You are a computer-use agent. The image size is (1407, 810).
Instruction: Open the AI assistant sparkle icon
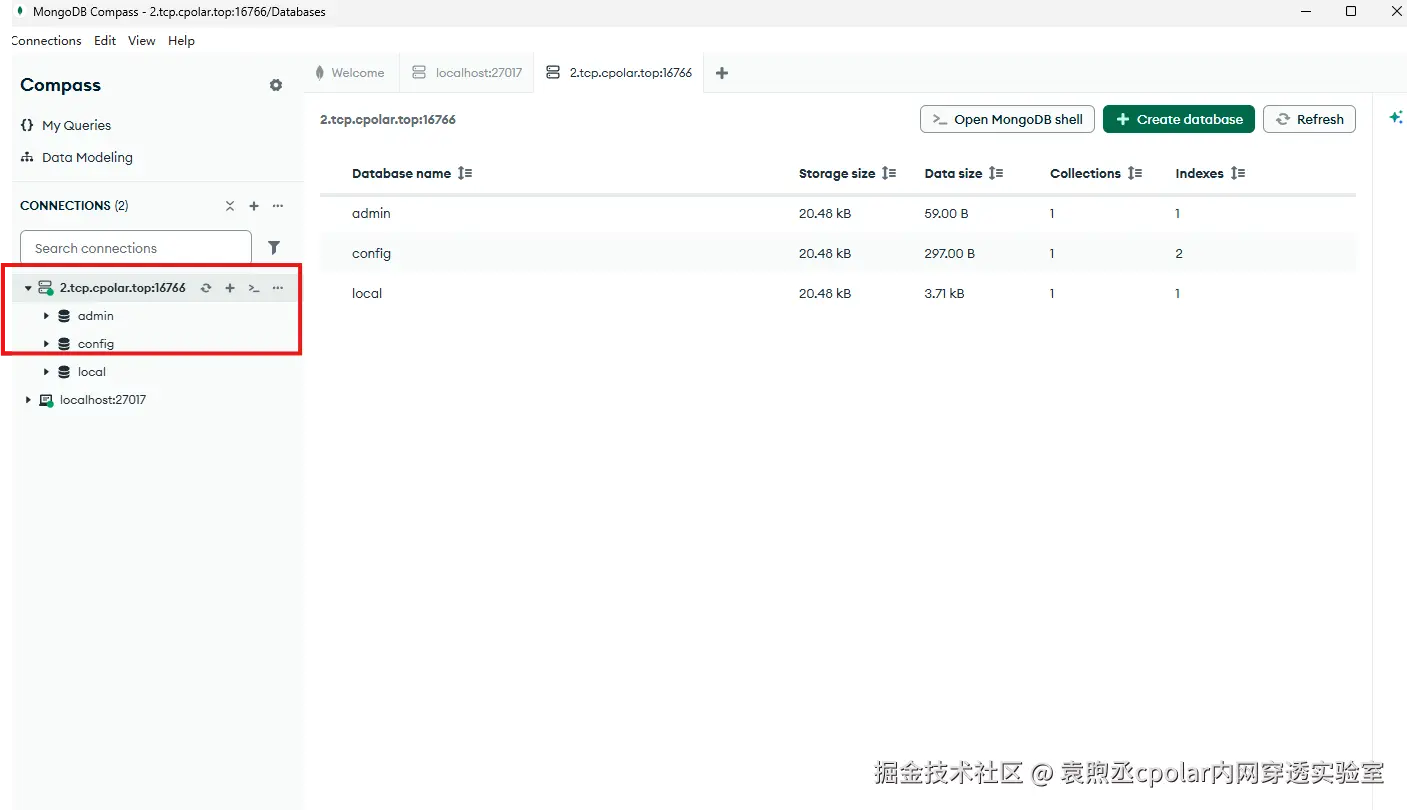(1396, 118)
